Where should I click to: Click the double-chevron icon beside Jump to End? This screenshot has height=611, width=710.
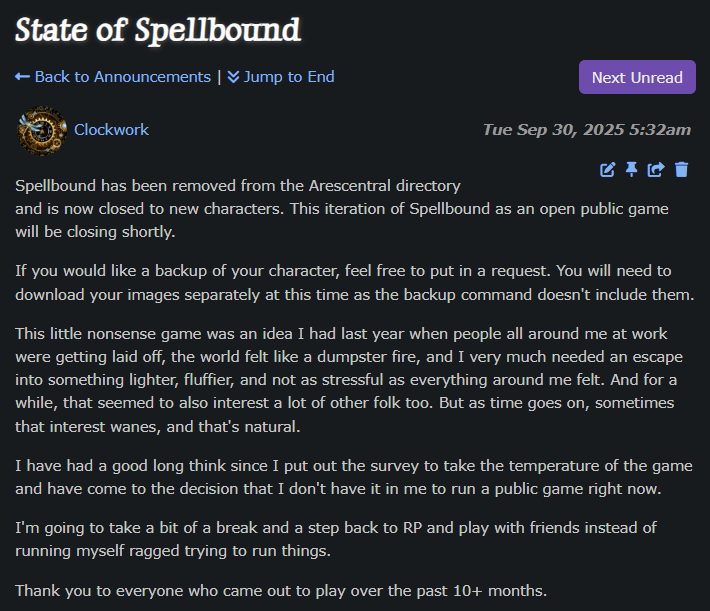pyautogui.click(x=233, y=77)
